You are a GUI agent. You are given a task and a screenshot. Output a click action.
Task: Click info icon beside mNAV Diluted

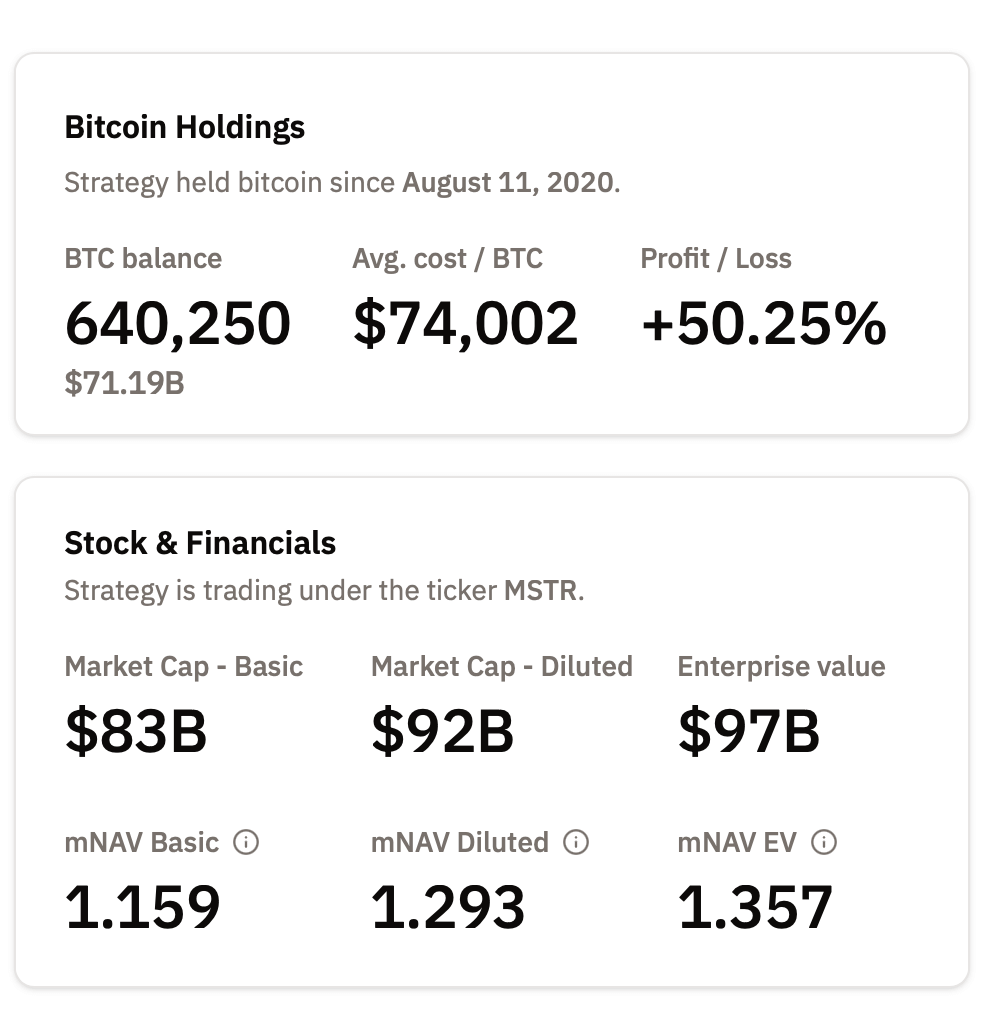[x=576, y=842]
